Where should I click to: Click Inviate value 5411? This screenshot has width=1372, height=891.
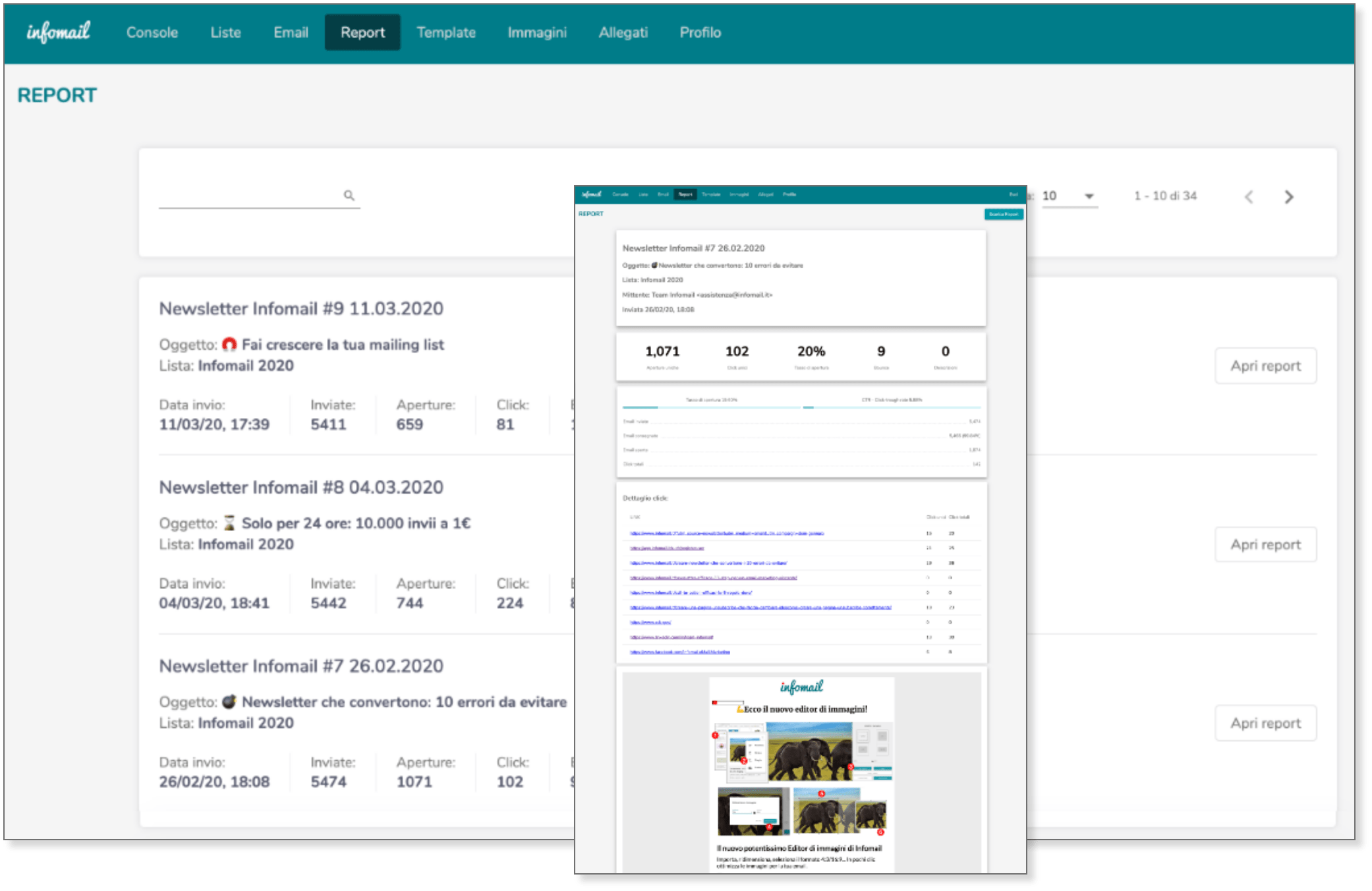coord(328,424)
